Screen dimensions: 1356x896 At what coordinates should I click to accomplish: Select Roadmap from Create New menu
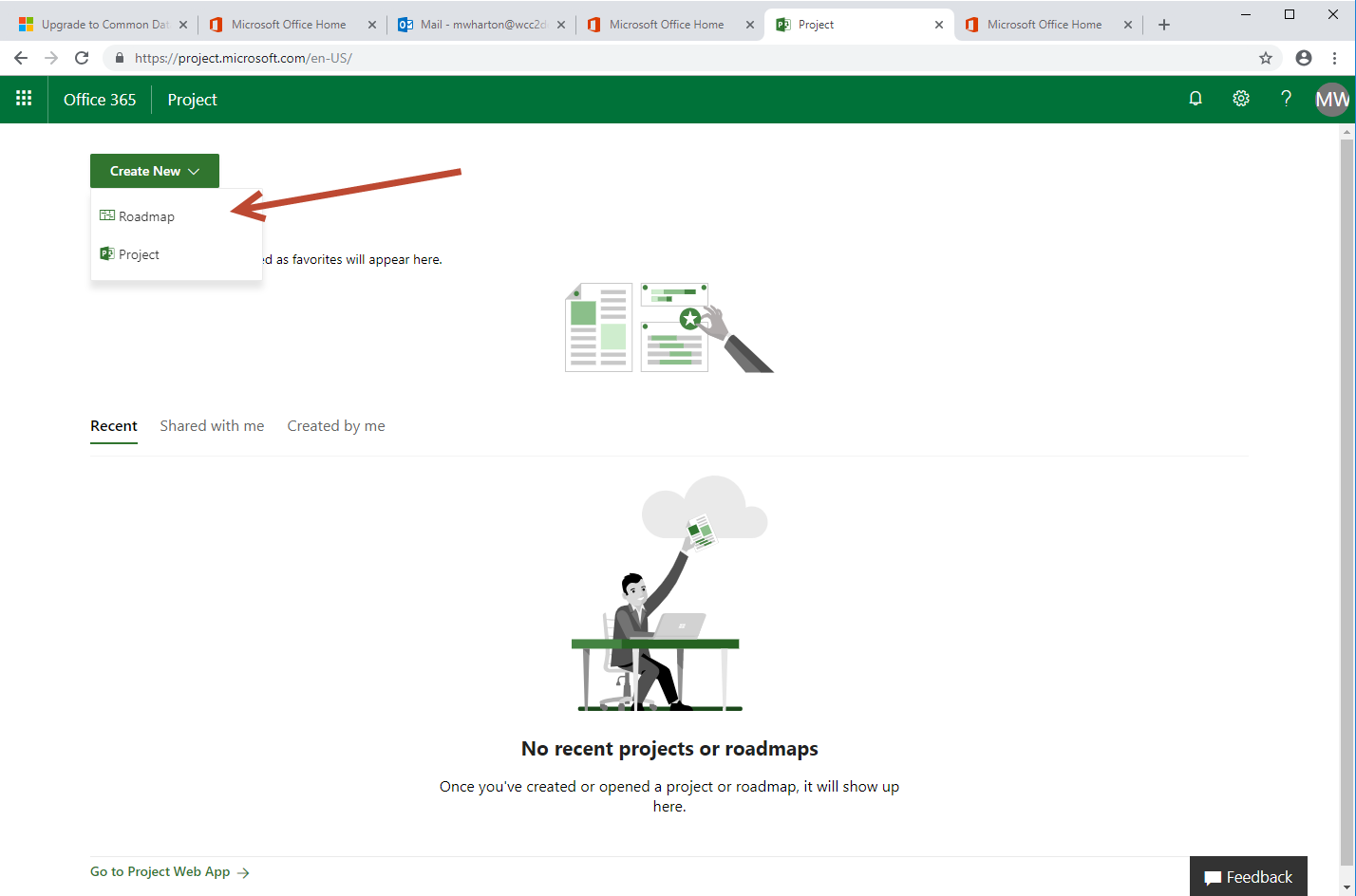(146, 216)
